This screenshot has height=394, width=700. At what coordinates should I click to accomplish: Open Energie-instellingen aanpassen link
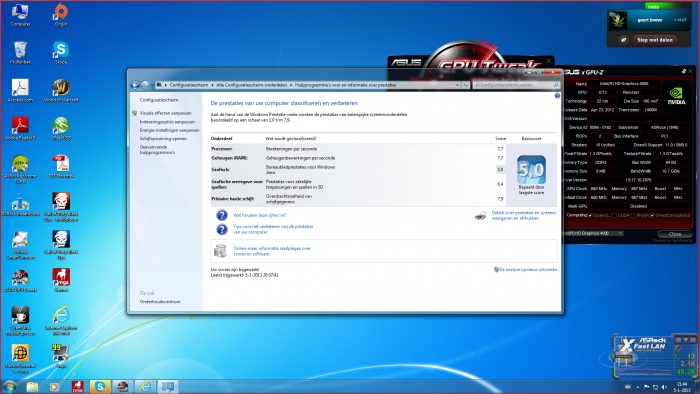tap(169, 130)
